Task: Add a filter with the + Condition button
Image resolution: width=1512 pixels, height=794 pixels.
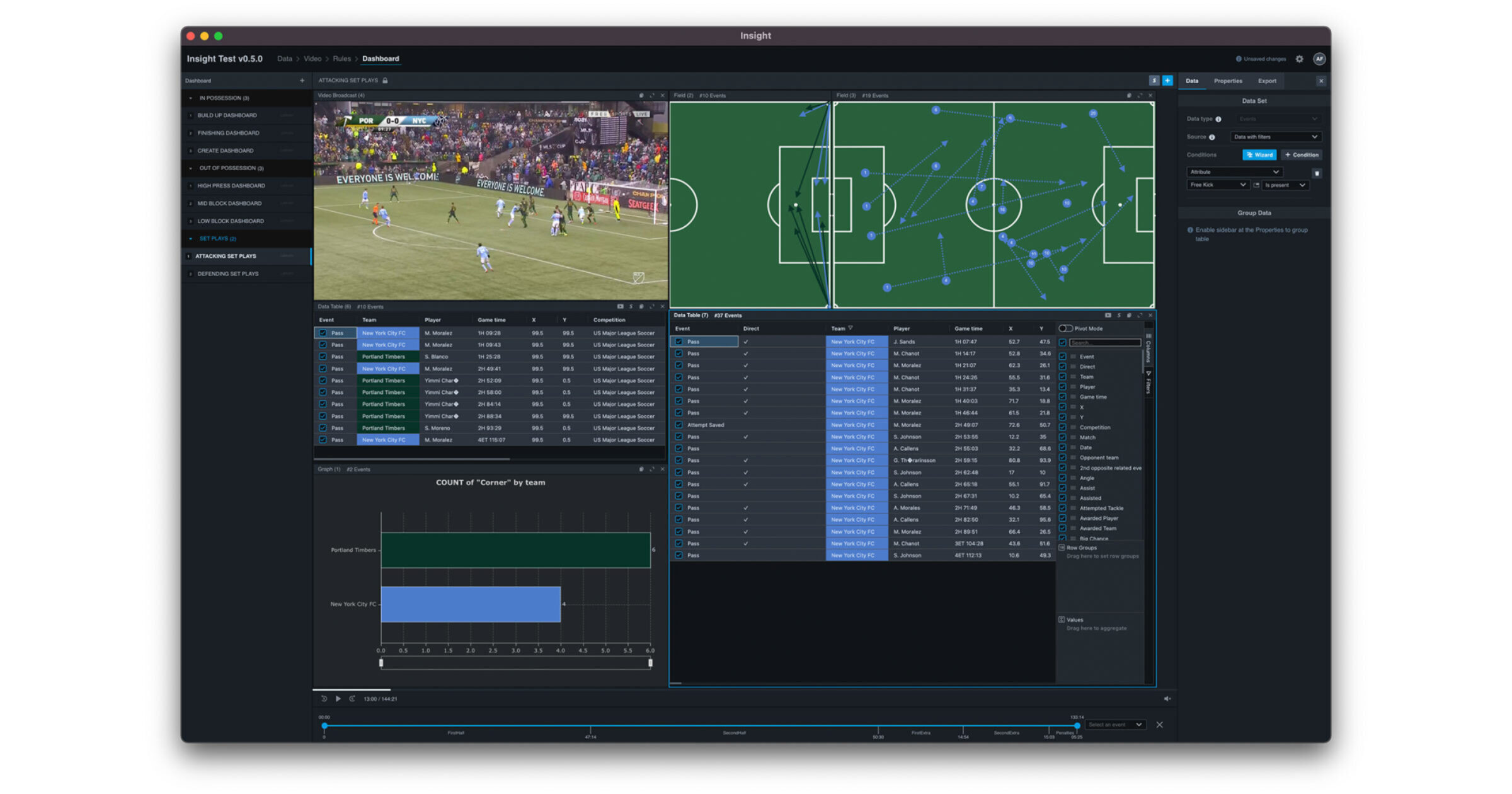Action: [1301, 154]
